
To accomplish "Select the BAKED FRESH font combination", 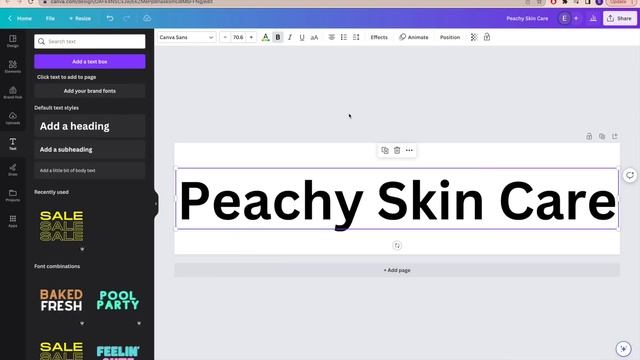I will pos(61,300).
